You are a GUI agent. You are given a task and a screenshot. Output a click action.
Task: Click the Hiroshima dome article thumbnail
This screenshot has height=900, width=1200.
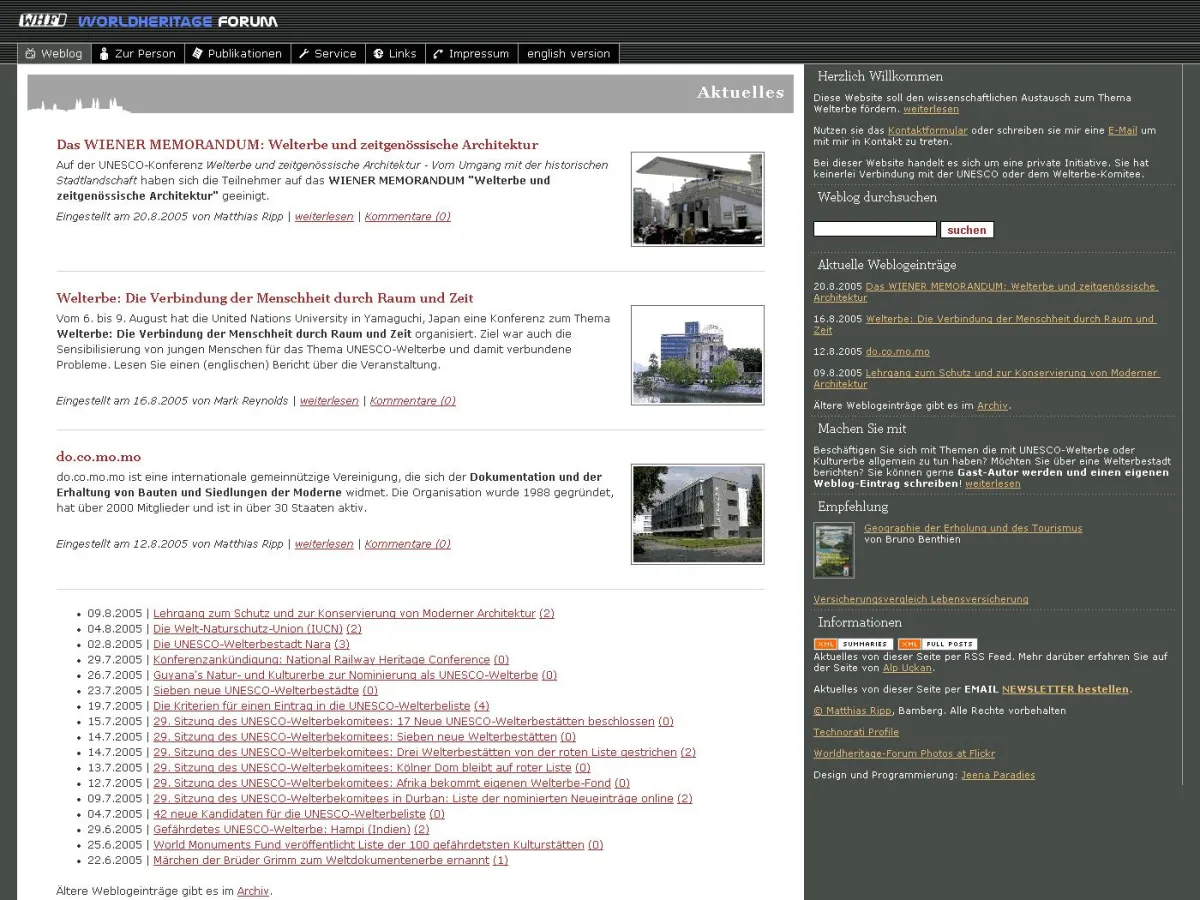[x=697, y=355]
